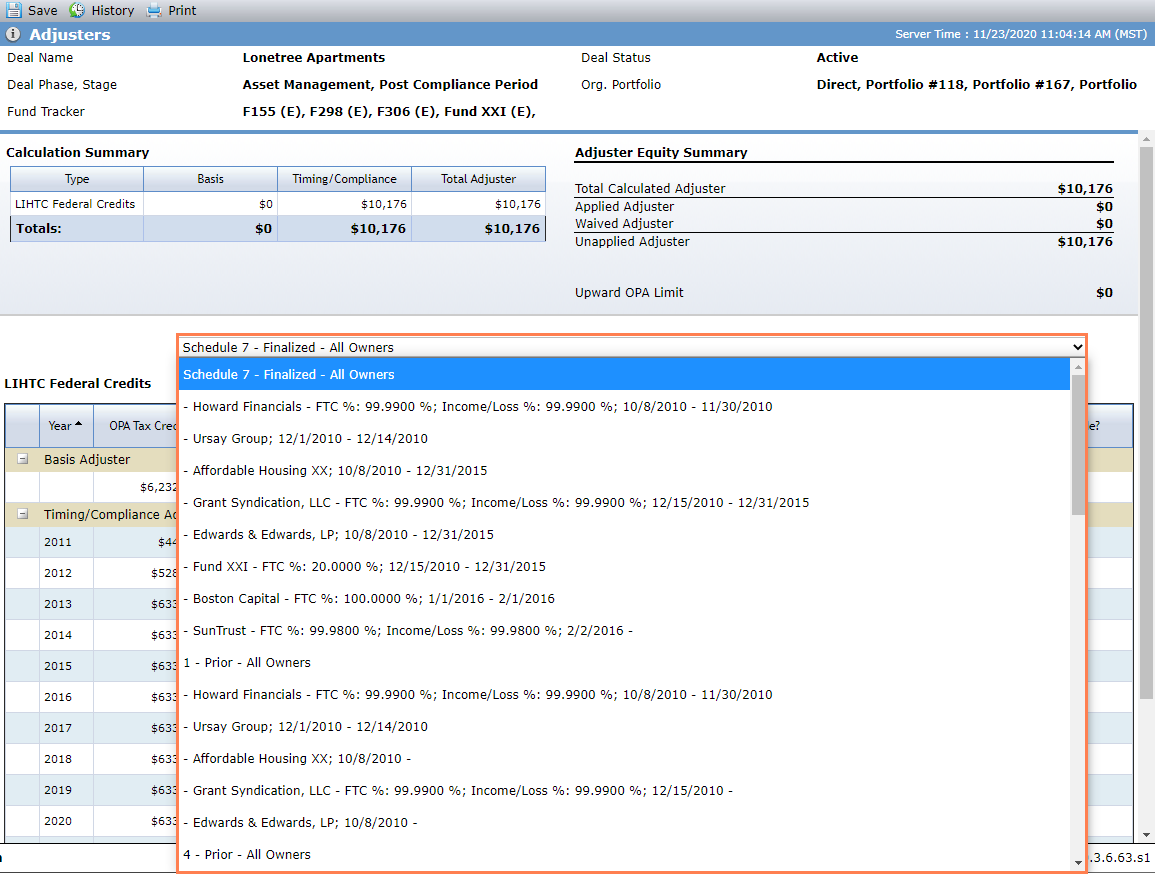Click the Org. Portfolio value Direct, Portfolio #118

pyautogui.click(x=977, y=84)
